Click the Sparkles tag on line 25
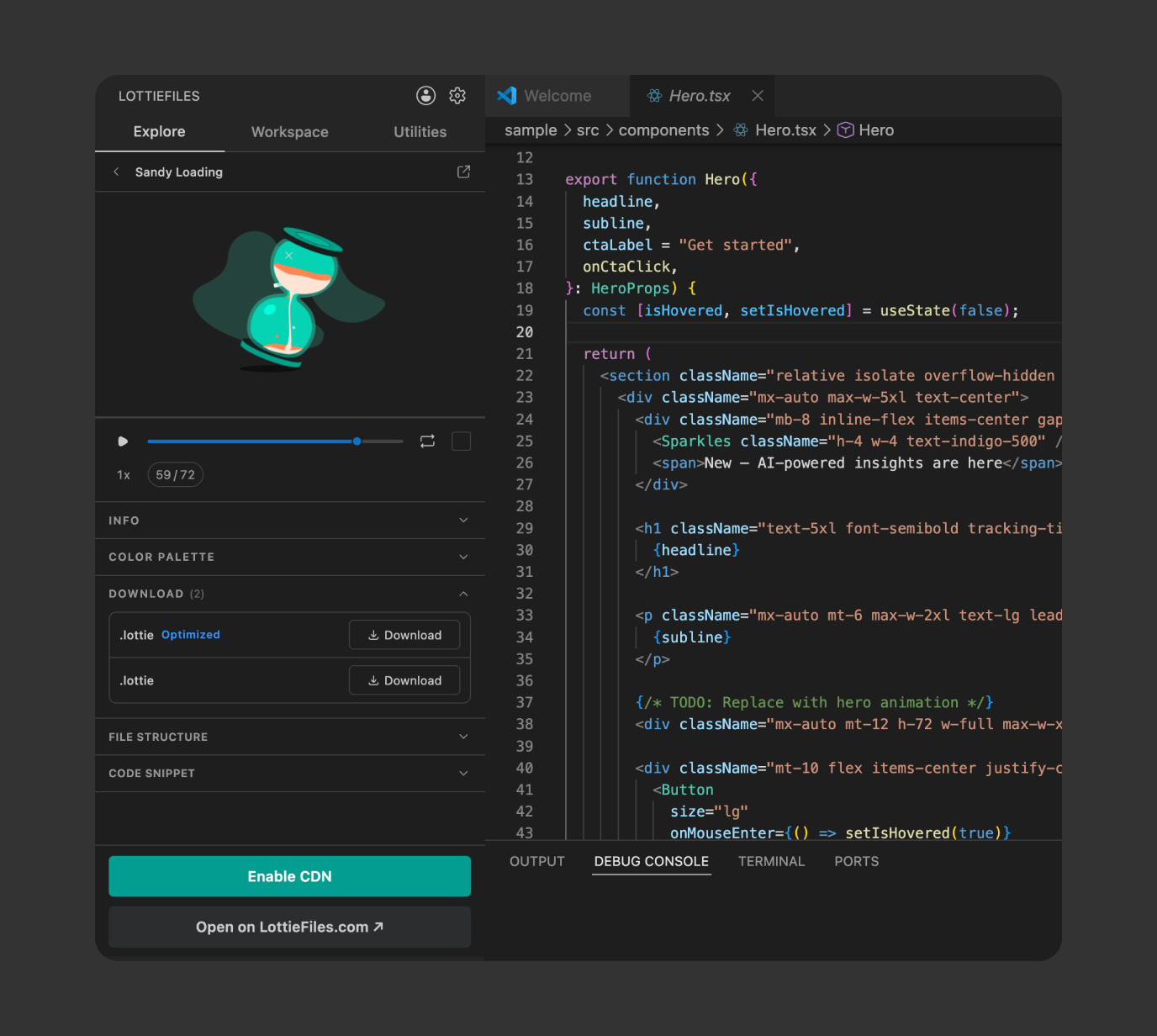1157x1036 pixels. point(696,441)
